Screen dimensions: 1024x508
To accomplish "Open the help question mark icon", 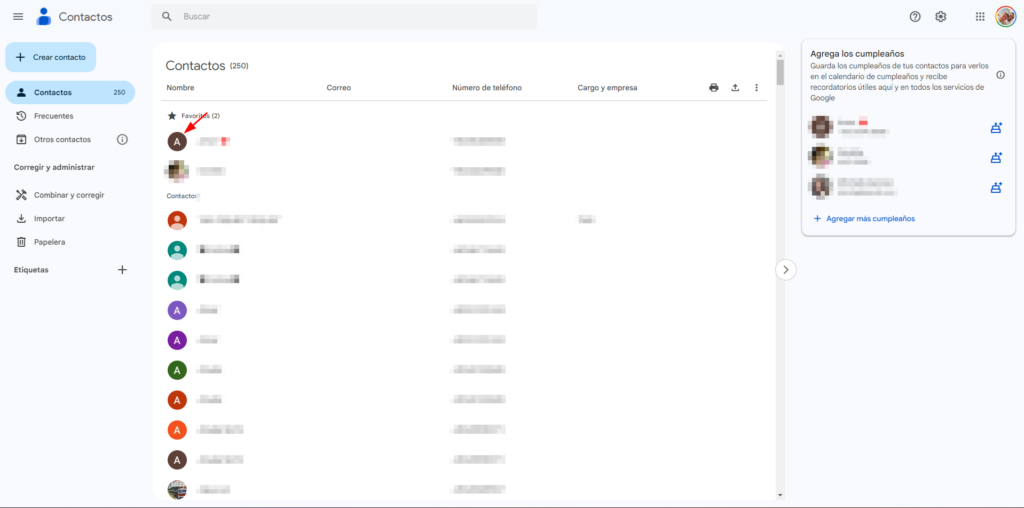I will [x=915, y=17].
